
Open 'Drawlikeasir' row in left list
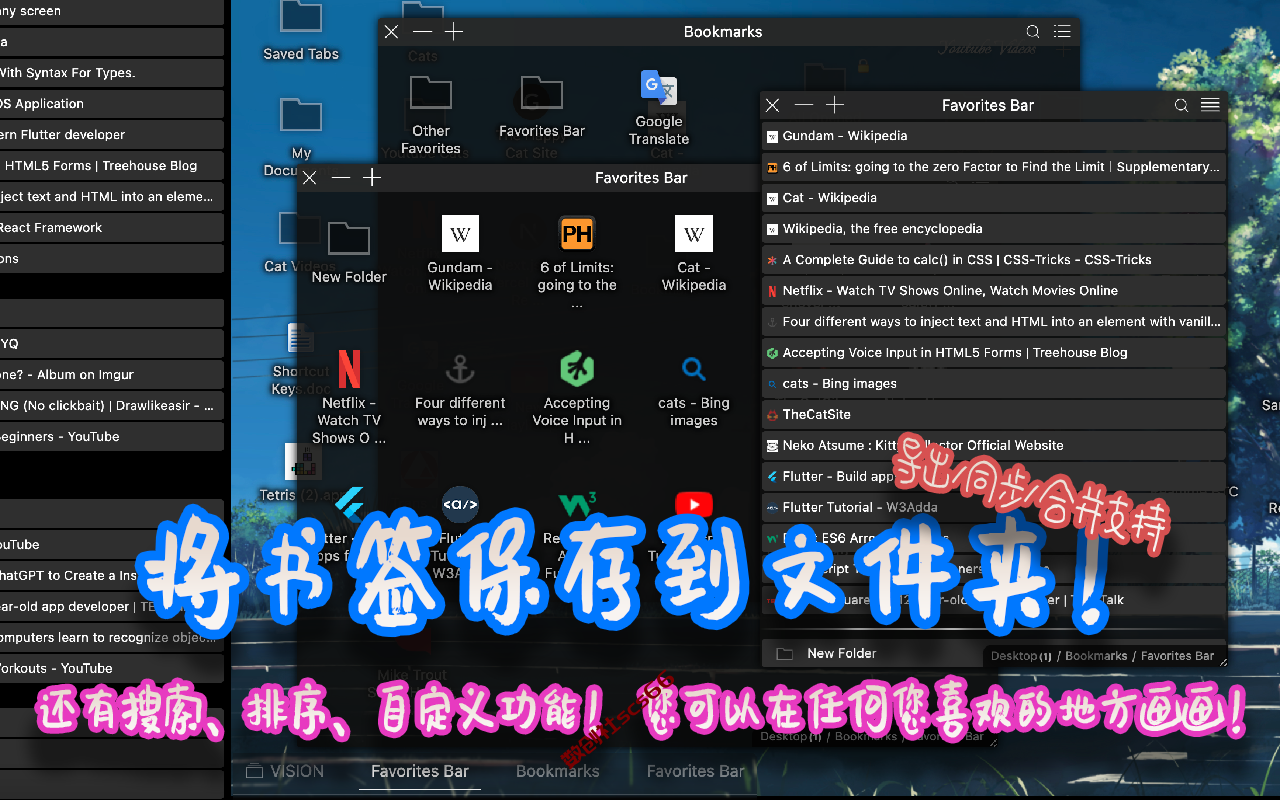coord(111,406)
